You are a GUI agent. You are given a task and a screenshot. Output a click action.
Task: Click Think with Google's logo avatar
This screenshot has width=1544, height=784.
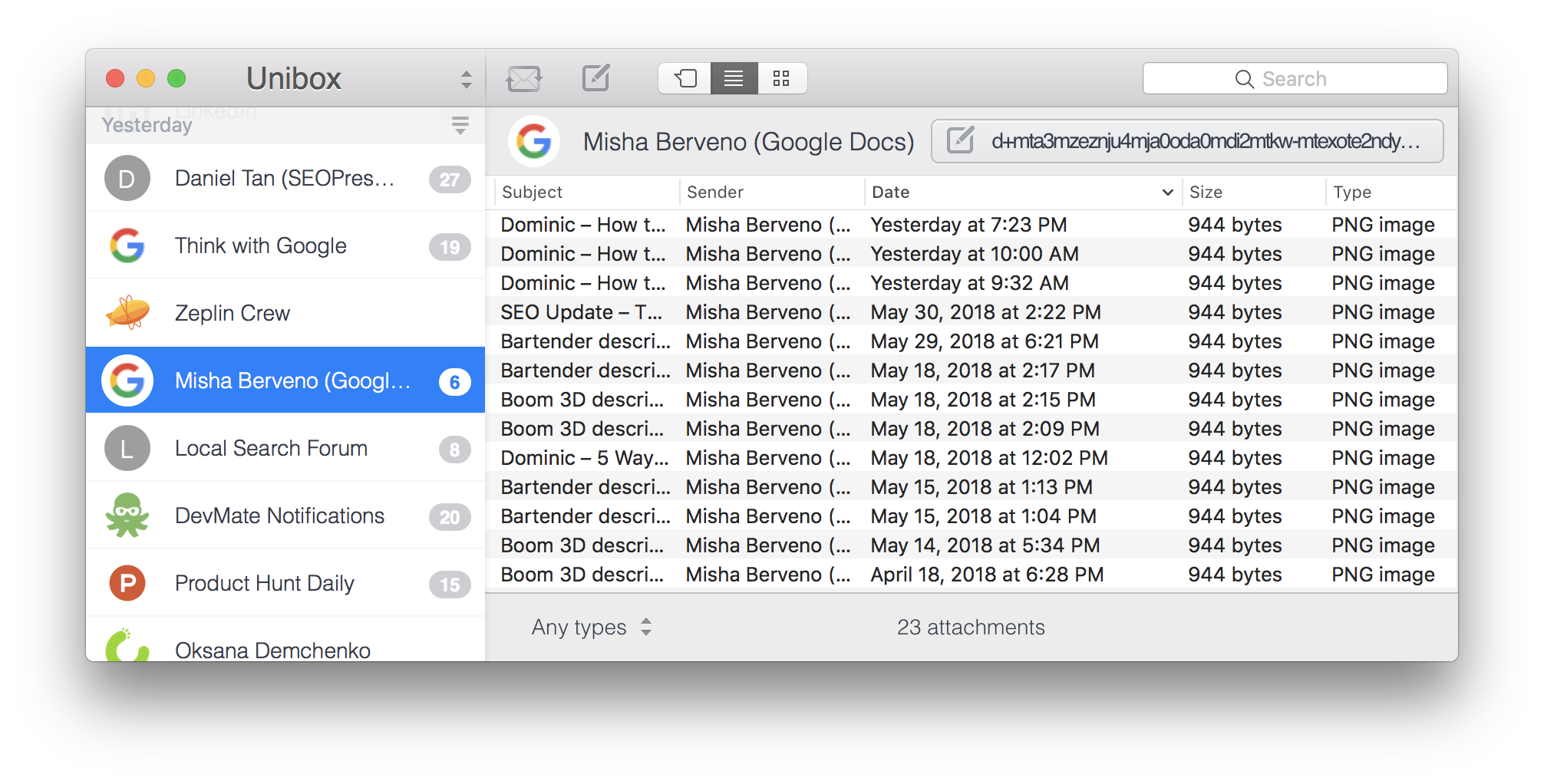(127, 245)
